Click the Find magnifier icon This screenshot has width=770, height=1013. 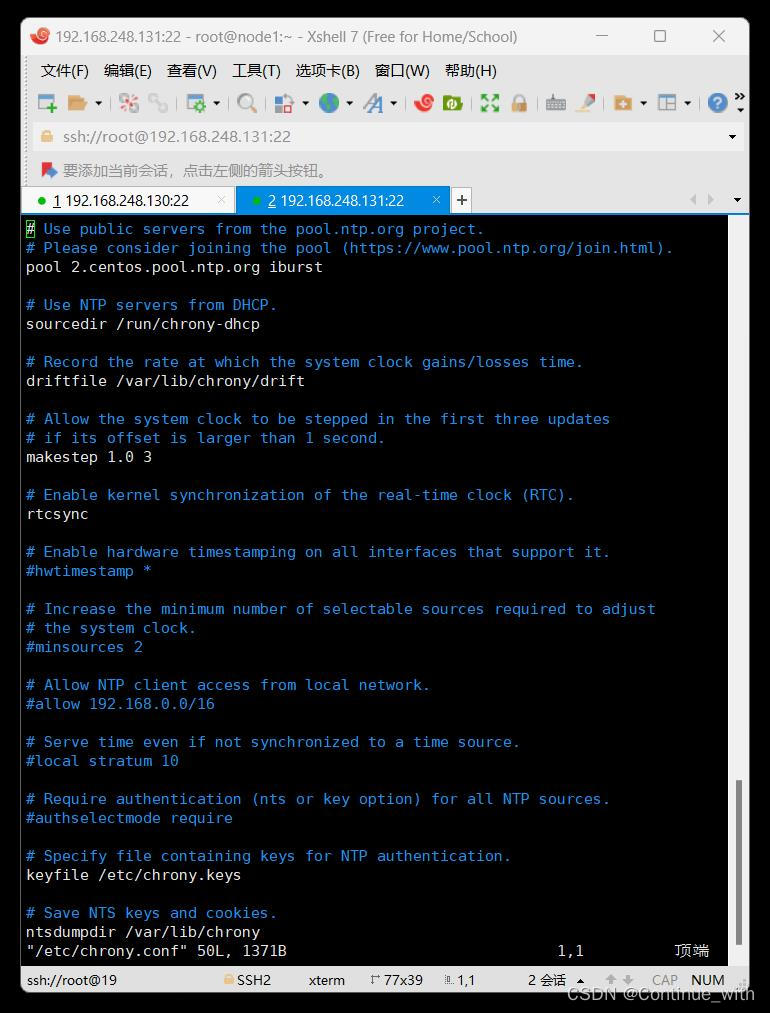247,103
